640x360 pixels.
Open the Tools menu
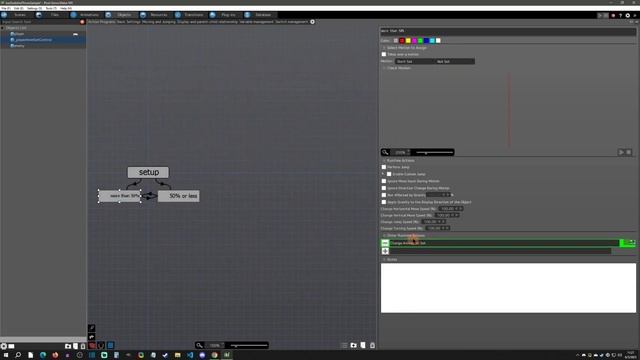tap(51, 8)
